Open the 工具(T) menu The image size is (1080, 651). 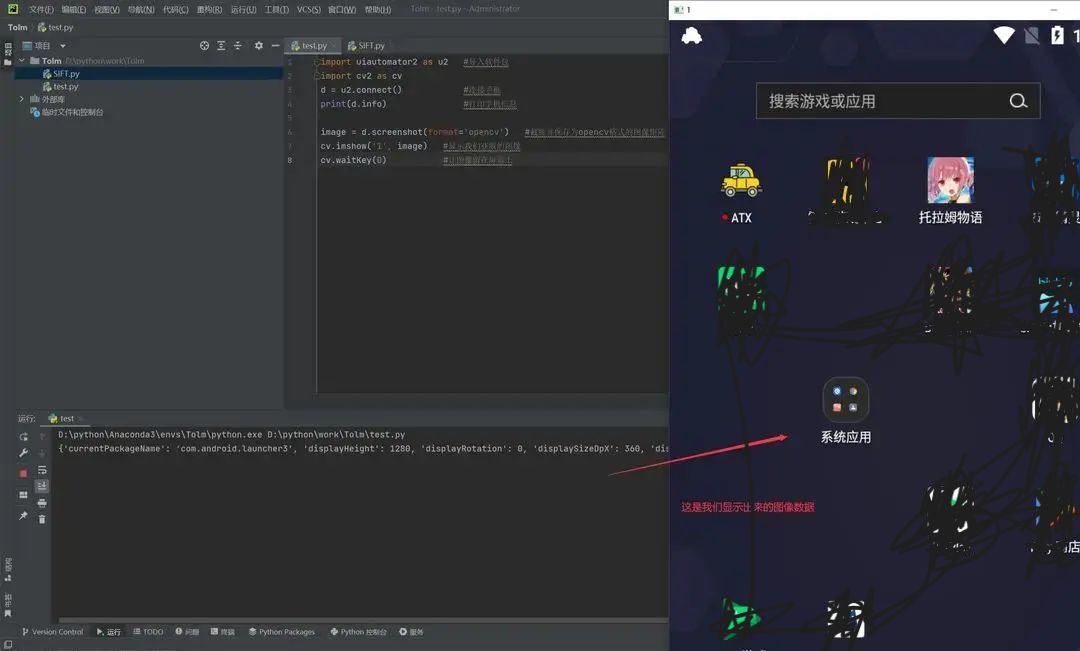277,10
